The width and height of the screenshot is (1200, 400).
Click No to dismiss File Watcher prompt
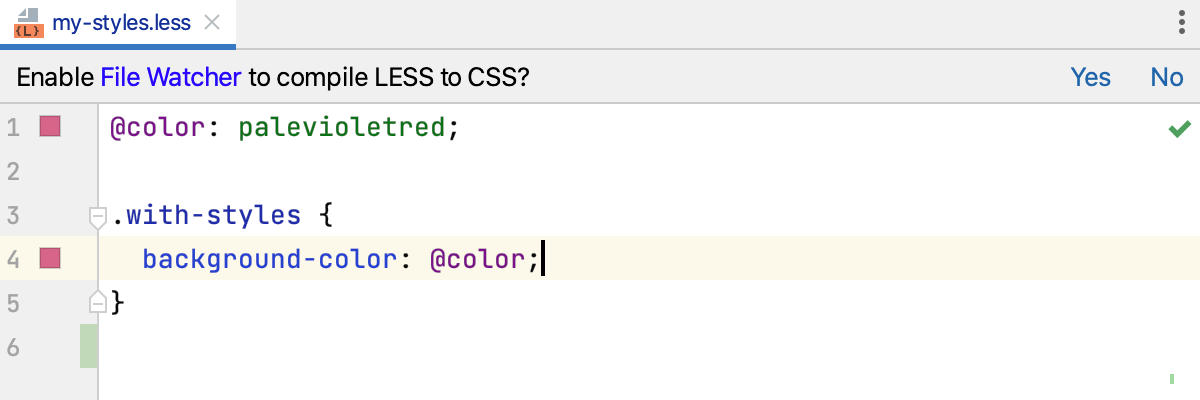tap(1167, 77)
